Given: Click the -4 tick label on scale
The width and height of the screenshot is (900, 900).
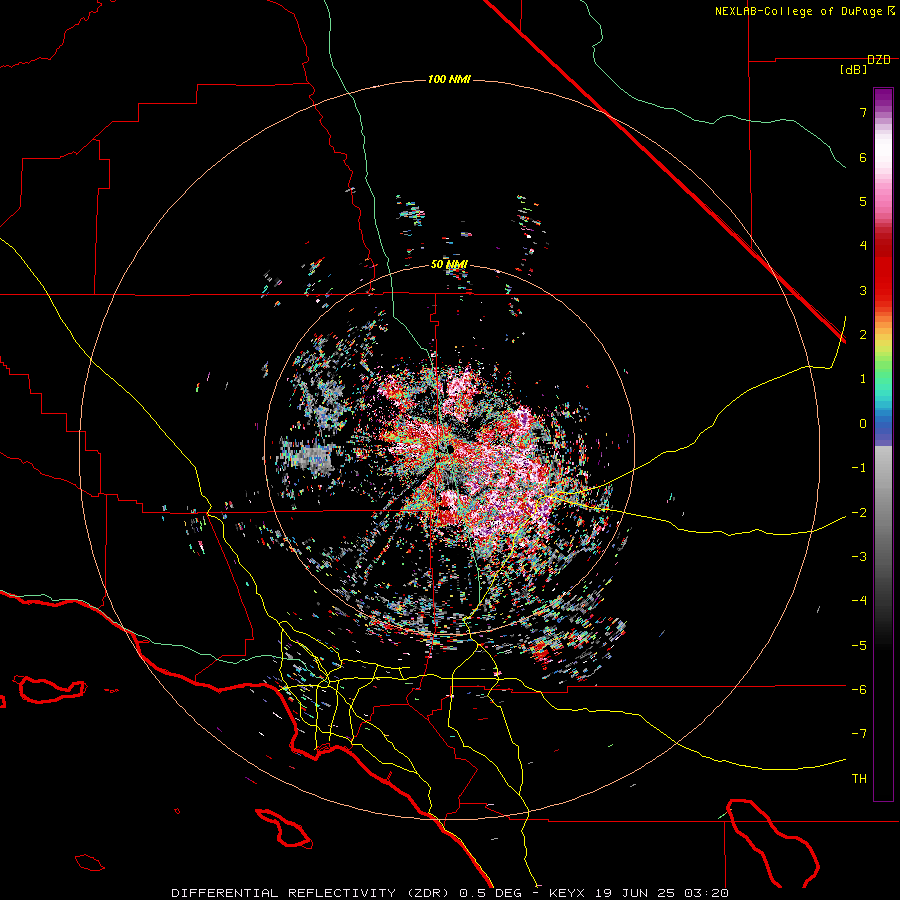Looking at the screenshot, I should (x=859, y=601).
